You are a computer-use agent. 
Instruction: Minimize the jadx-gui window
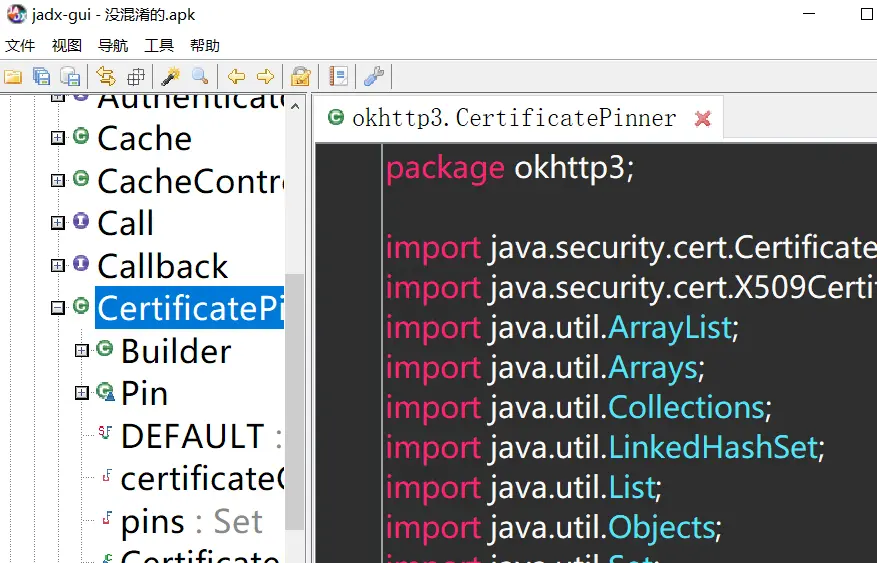[809, 14]
